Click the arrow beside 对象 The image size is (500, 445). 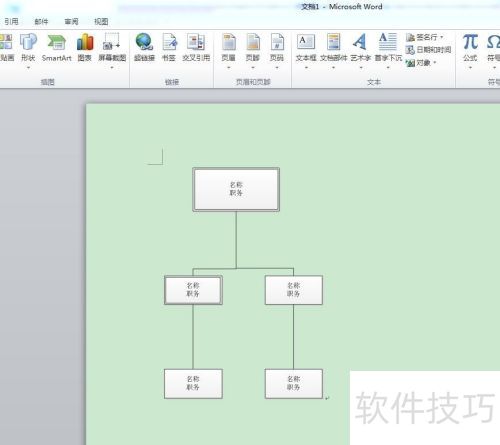(435, 62)
